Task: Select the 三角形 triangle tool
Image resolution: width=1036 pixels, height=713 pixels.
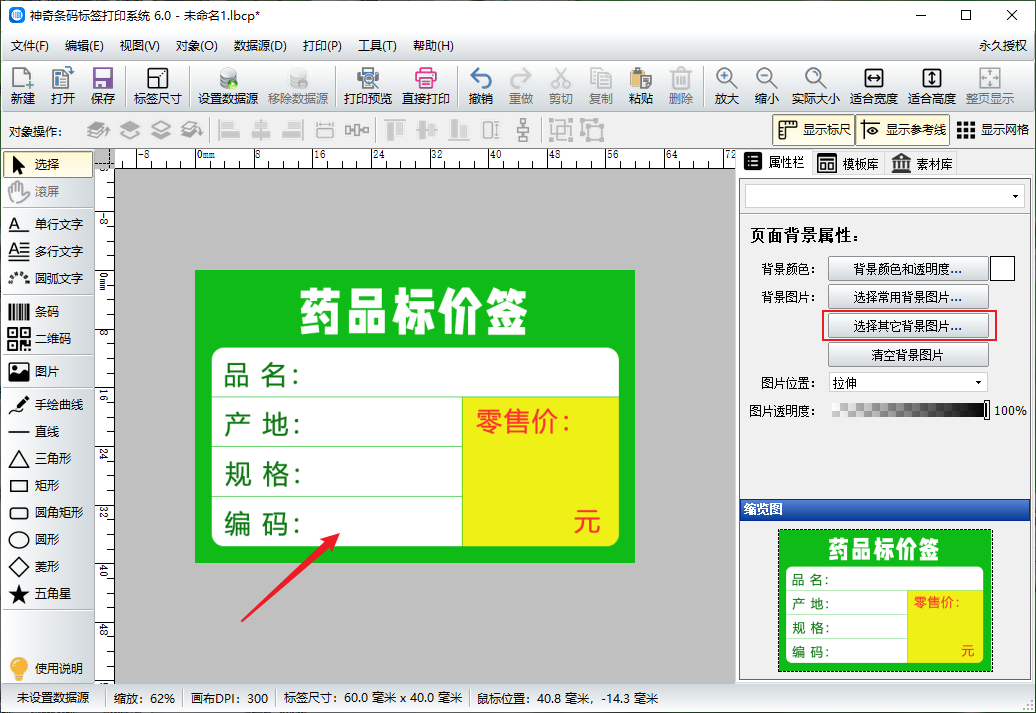Action: click(48, 459)
